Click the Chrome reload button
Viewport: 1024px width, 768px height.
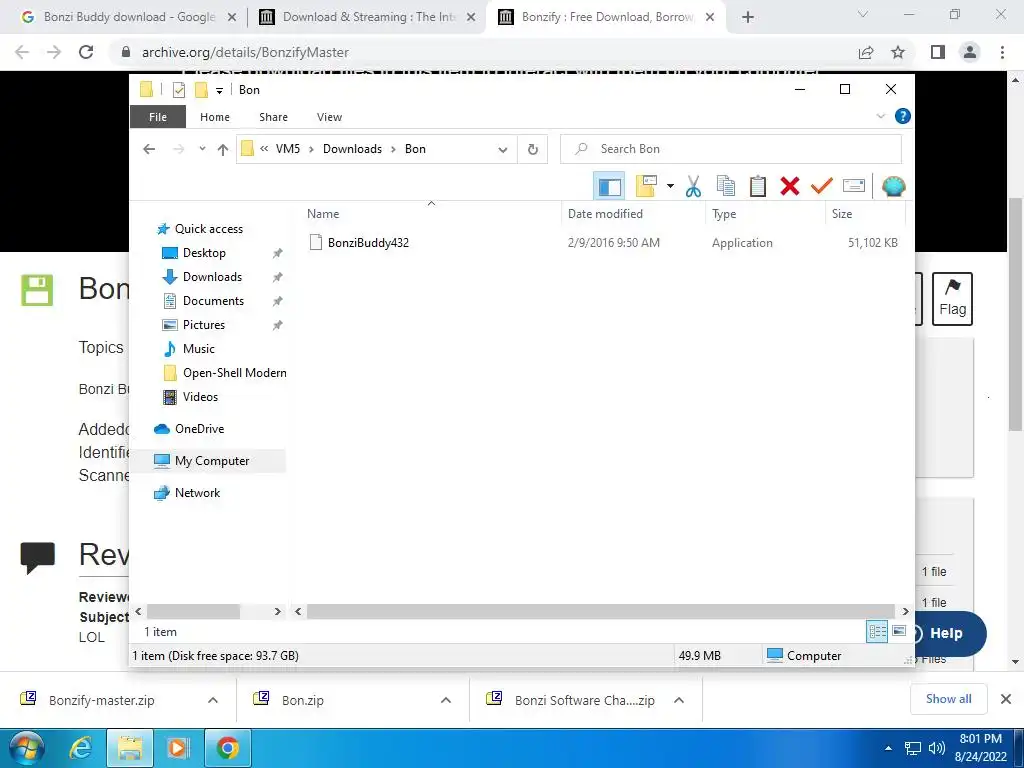point(86,52)
